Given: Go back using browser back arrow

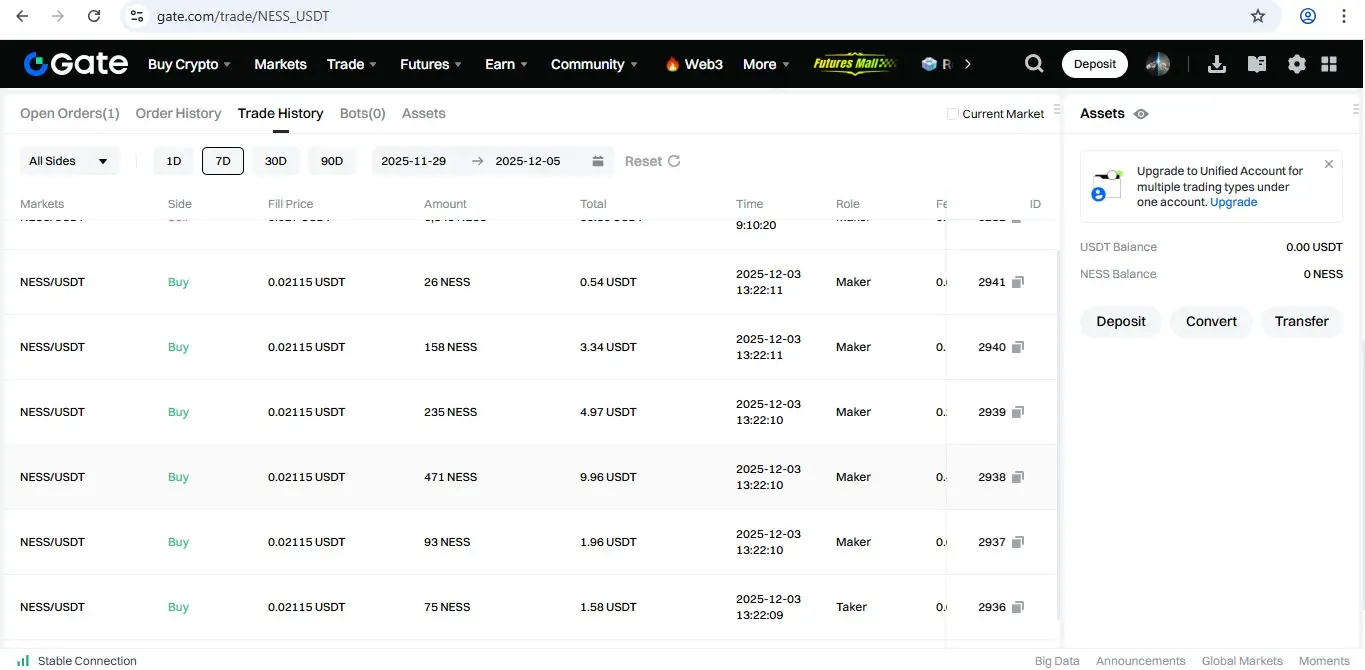Looking at the screenshot, I should (22, 16).
